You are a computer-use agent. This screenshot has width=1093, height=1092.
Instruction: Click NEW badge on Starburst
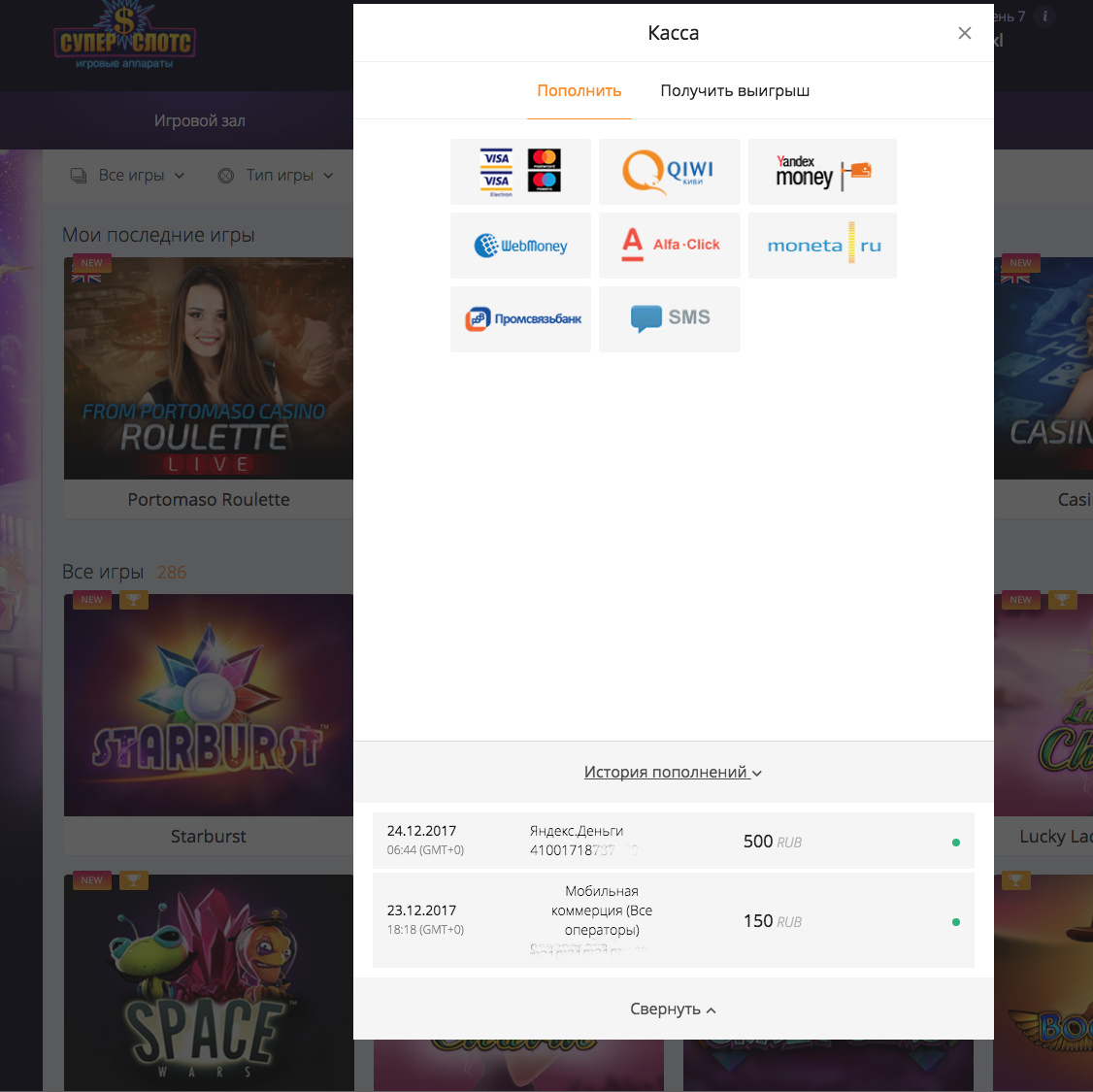pos(92,600)
